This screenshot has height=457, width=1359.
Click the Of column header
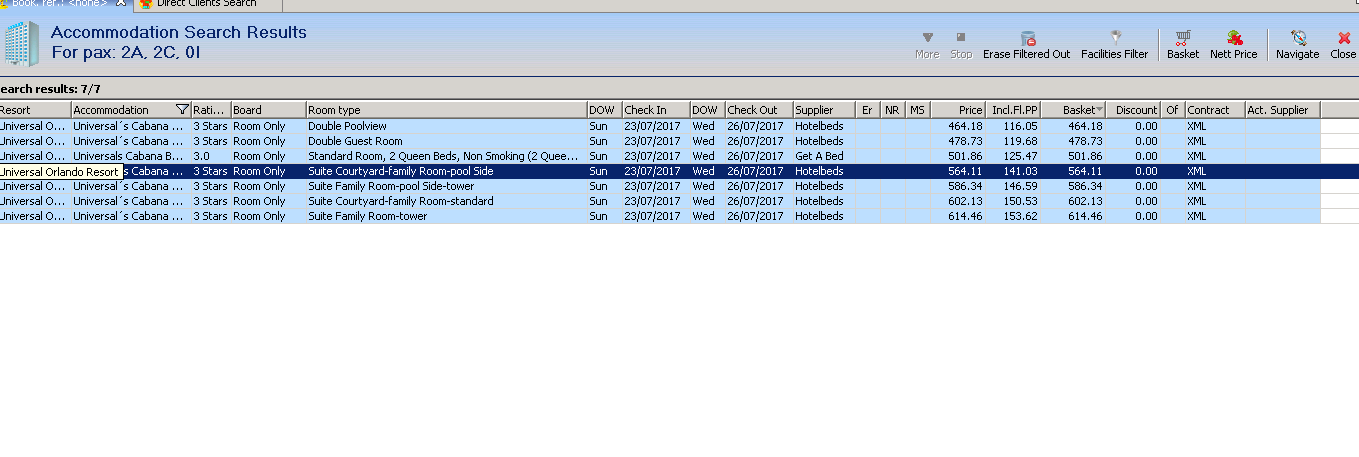coord(1173,110)
